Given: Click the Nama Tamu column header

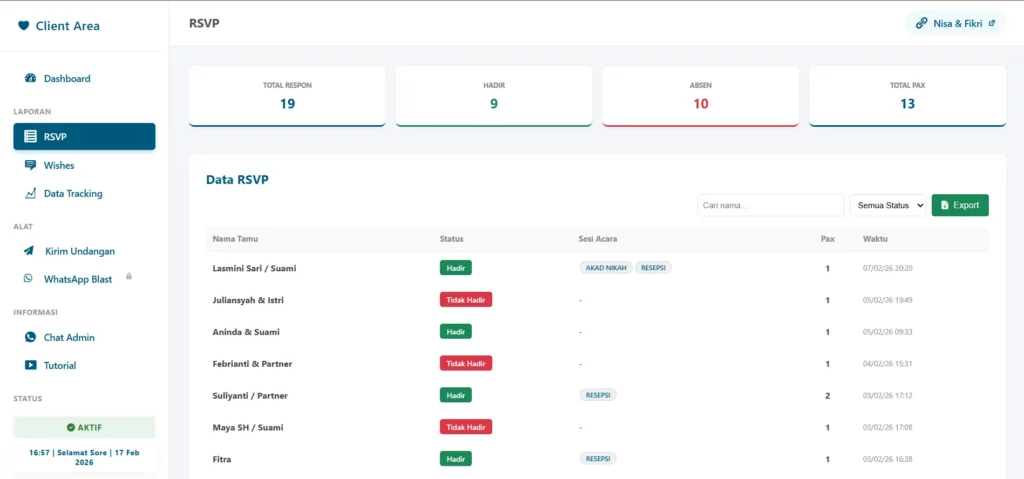Looking at the screenshot, I should click(235, 239).
